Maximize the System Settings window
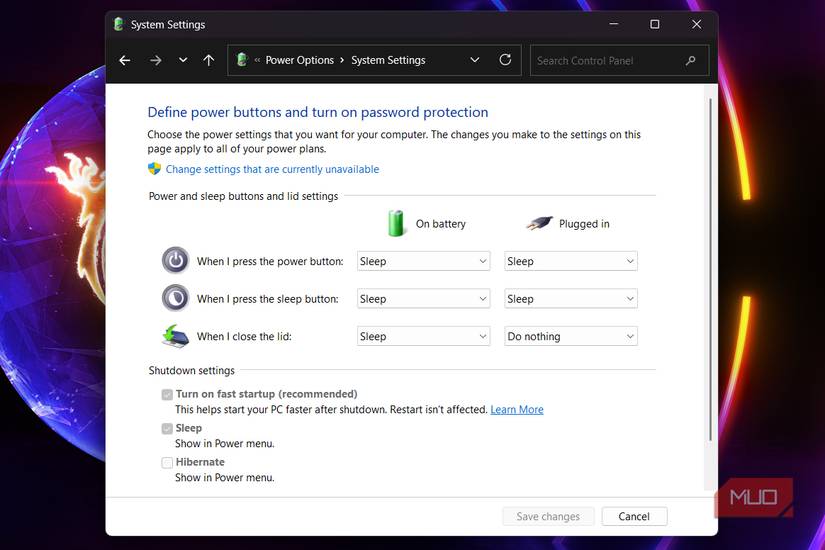Image resolution: width=825 pixels, height=550 pixels. coord(655,24)
